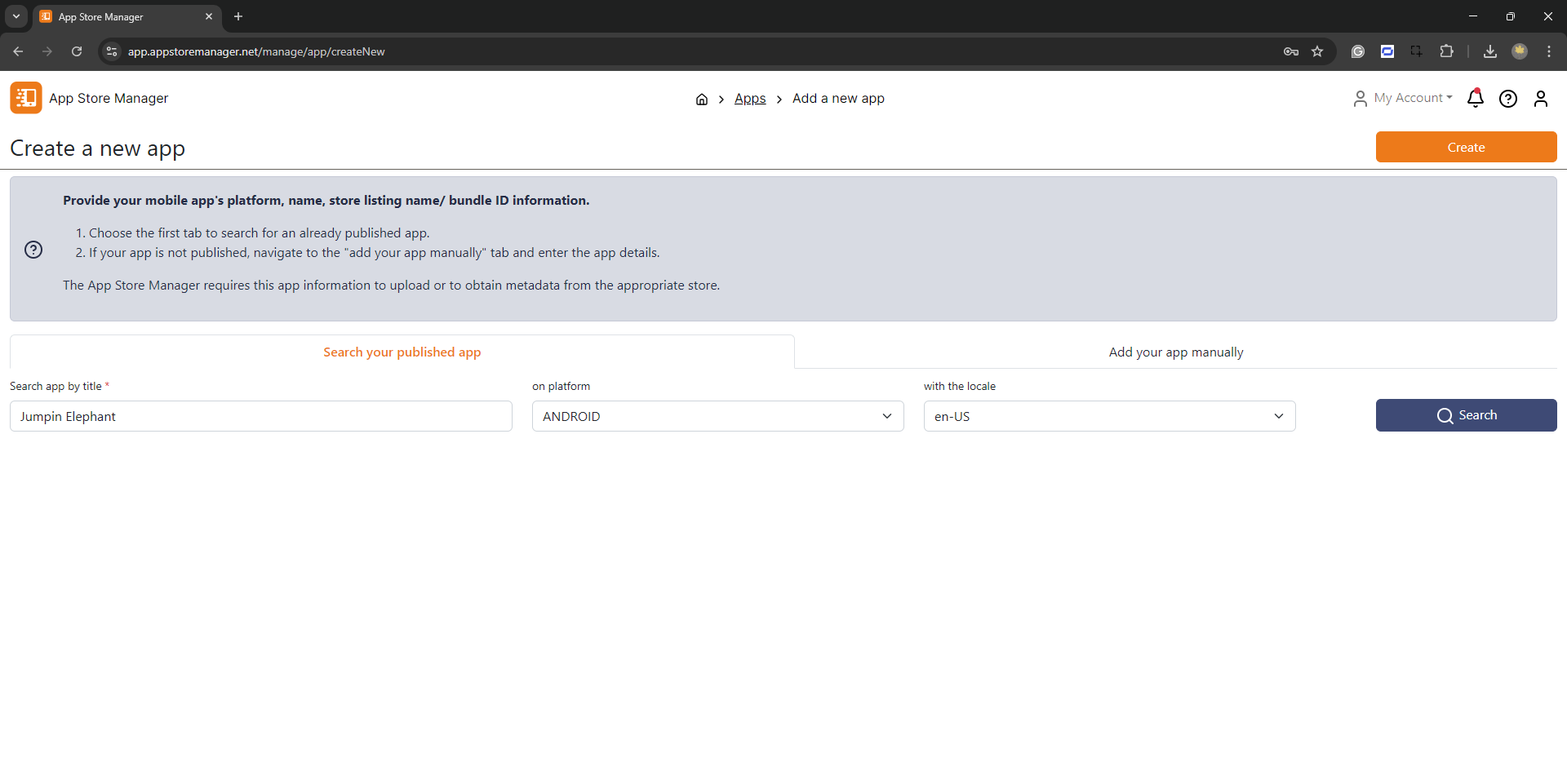Click the user profile icon in header
The image size is (1567, 784).
tap(1540, 99)
